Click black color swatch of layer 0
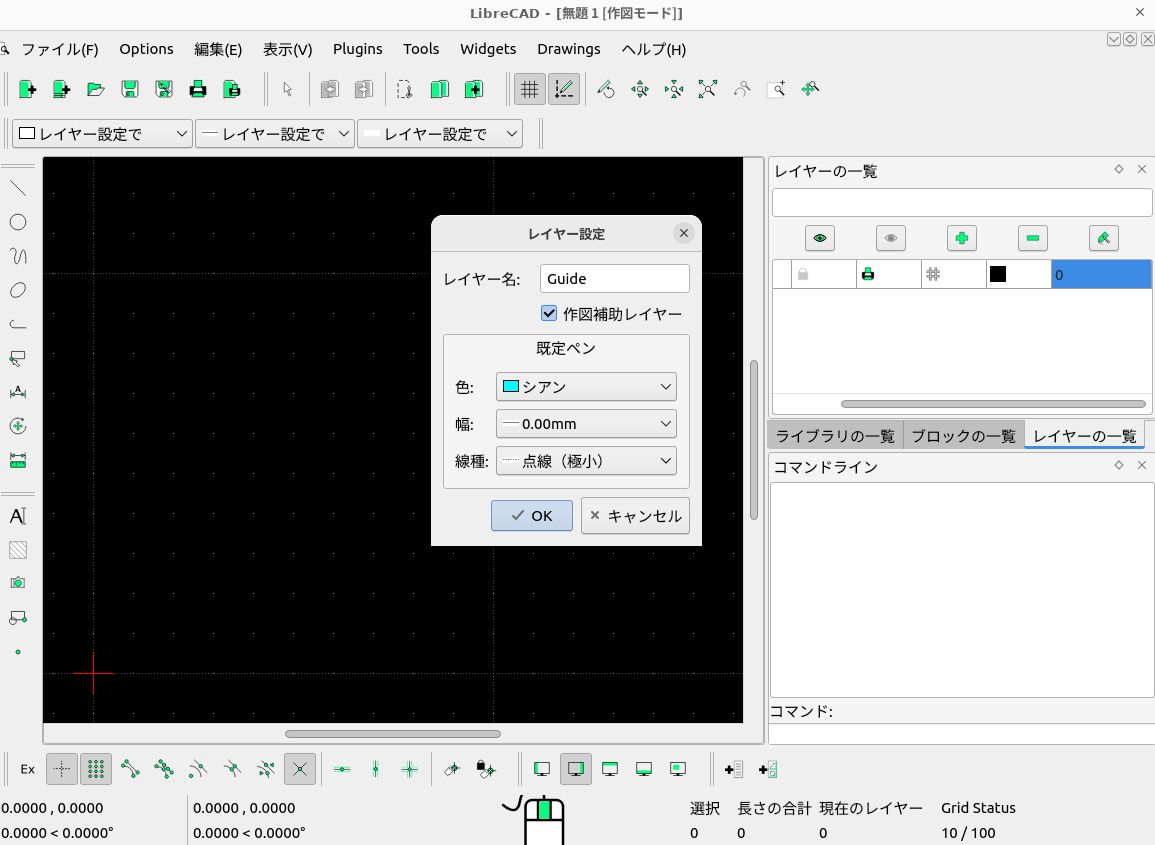This screenshot has width=1155, height=845. pos(998,274)
